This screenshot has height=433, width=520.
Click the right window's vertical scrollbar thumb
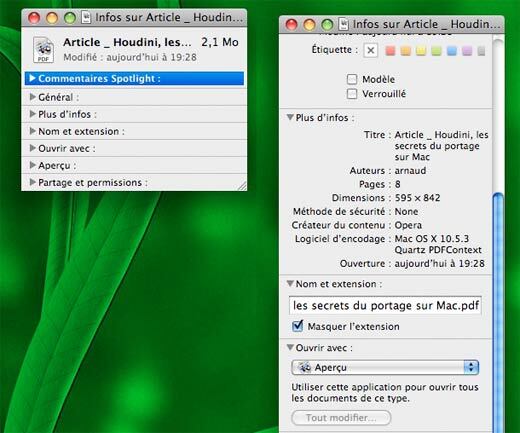tap(498, 312)
